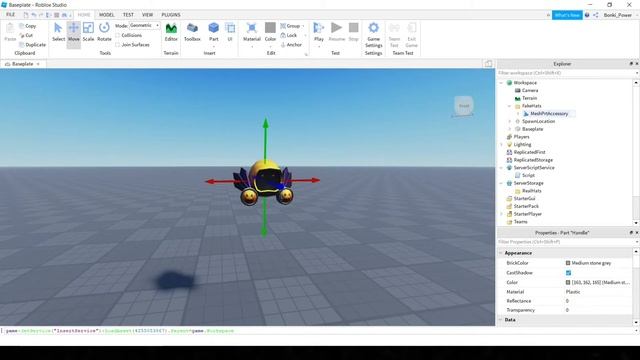This screenshot has width=640, height=360.
Task: Enable the Join Surfaces checkbox
Action: (118, 45)
